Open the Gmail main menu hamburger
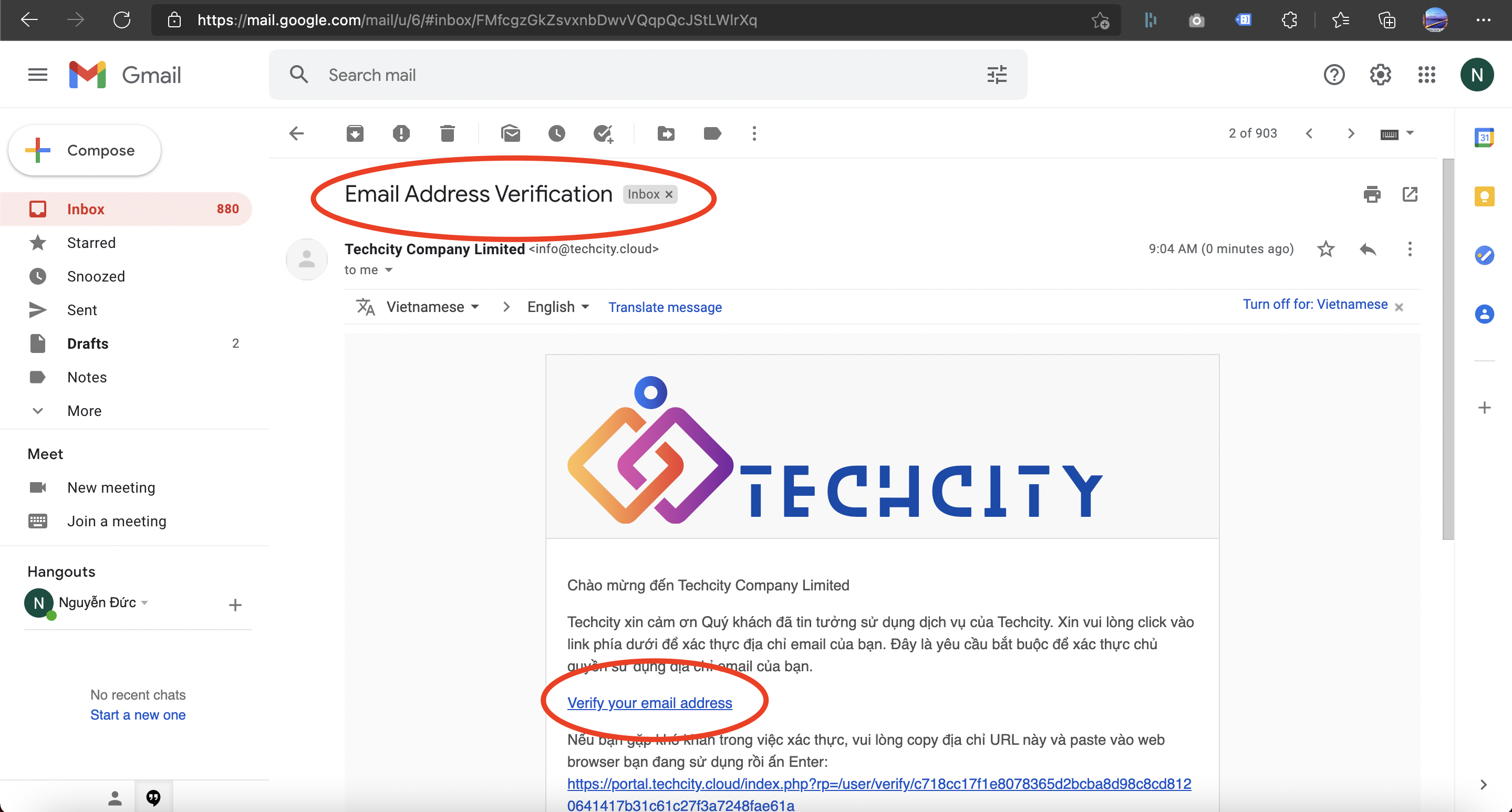 click(38, 75)
